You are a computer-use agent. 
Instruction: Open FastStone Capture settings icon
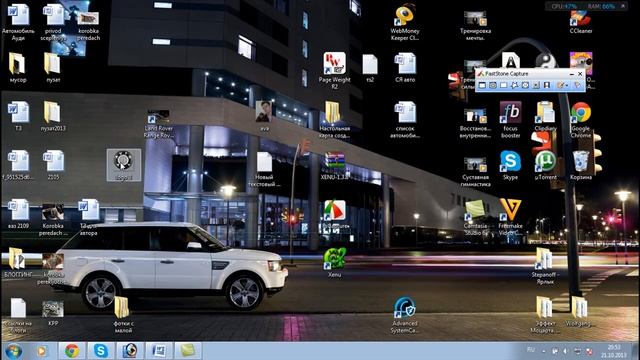[577, 85]
